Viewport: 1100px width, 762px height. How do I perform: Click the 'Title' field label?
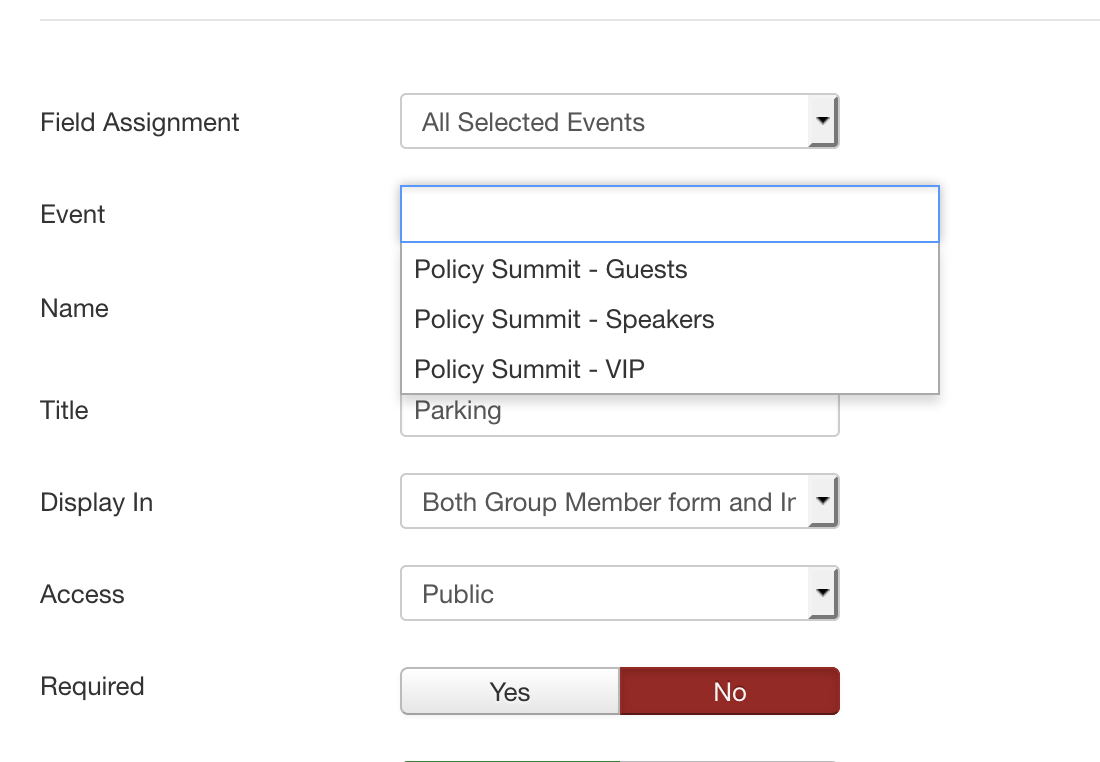pos(65,411)
